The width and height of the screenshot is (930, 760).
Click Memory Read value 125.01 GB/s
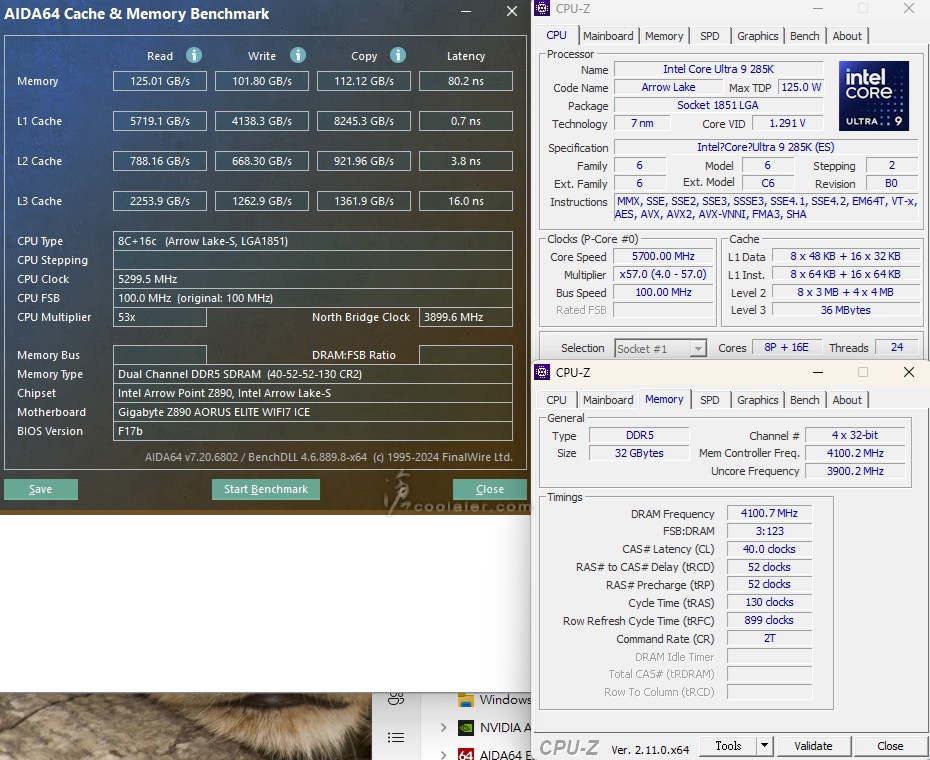pos(160,81)
